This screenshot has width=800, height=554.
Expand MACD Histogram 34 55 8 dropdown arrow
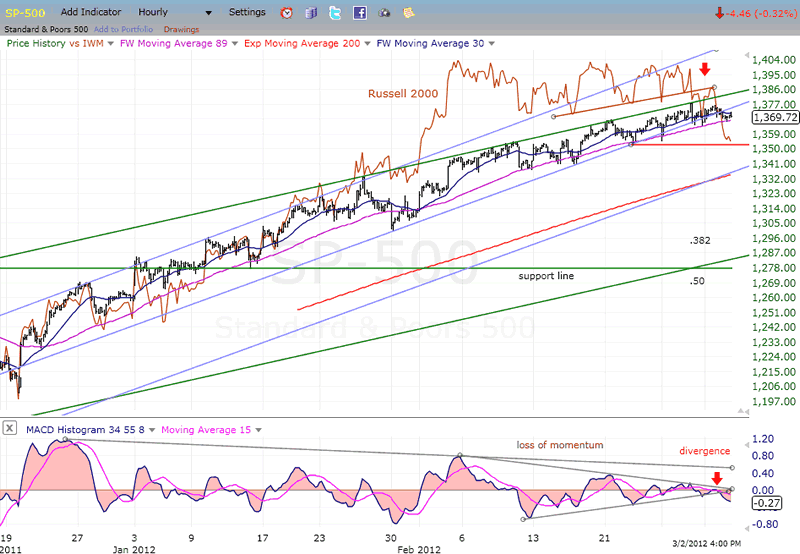pyautogui.click(x=152, y=431)
